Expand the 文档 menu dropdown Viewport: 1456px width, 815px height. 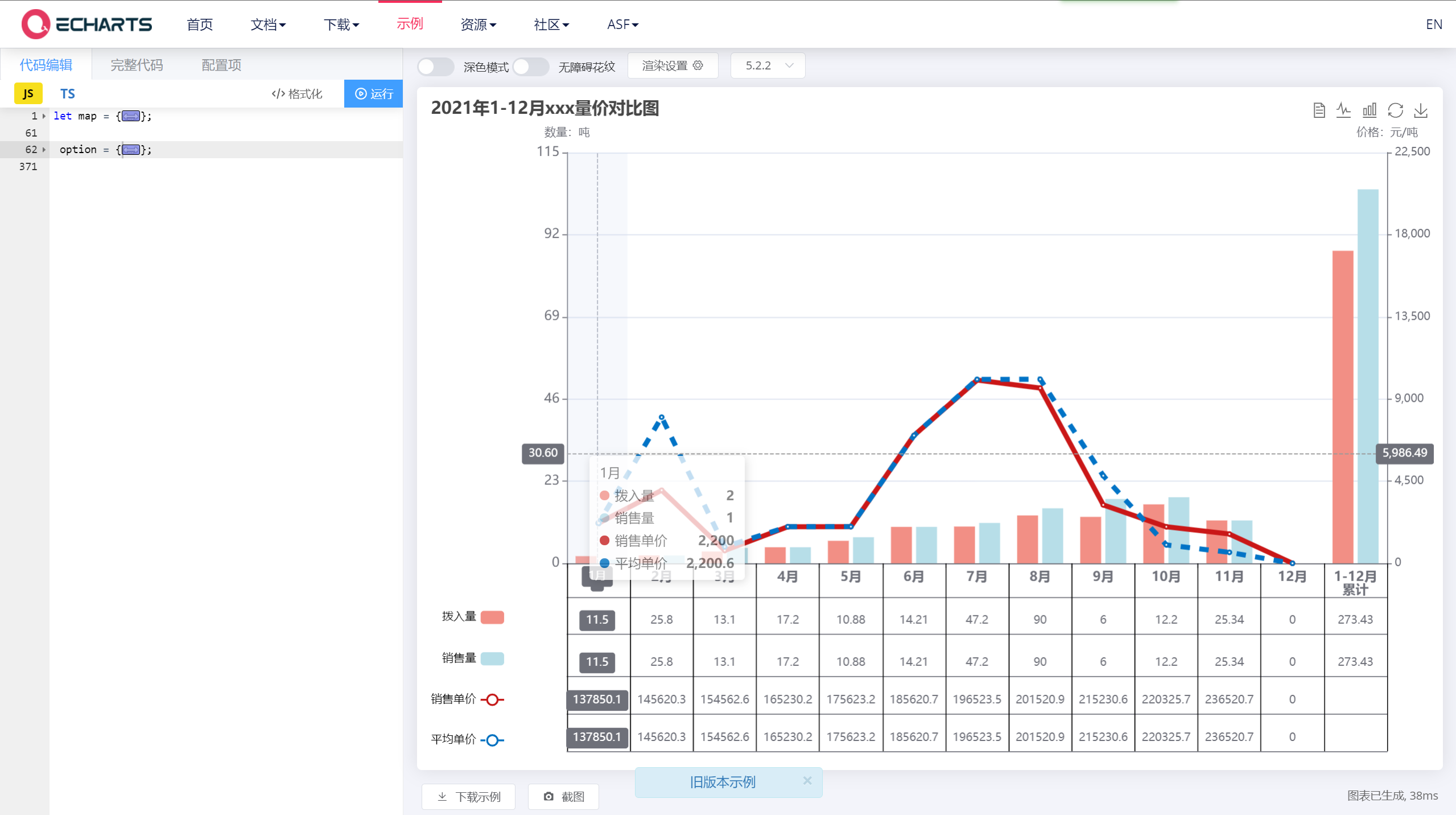267,24
